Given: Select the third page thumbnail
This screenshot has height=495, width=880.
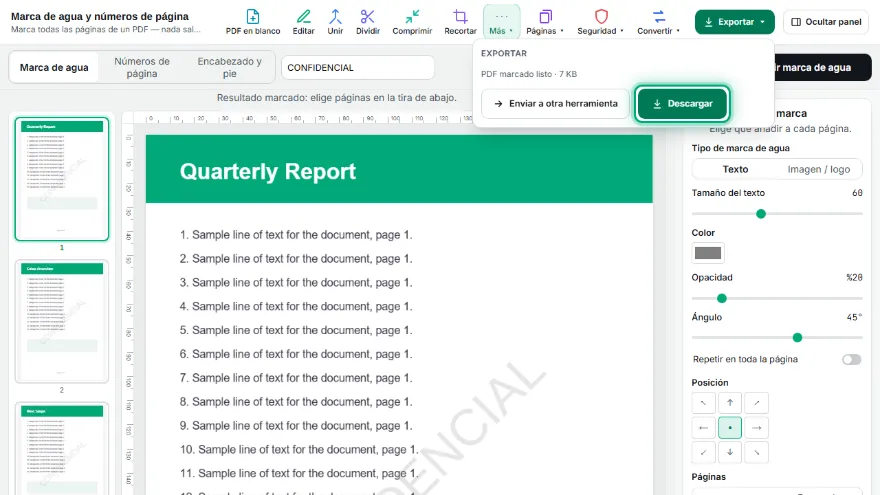Looking at the screenshot, I should point(62,448).
